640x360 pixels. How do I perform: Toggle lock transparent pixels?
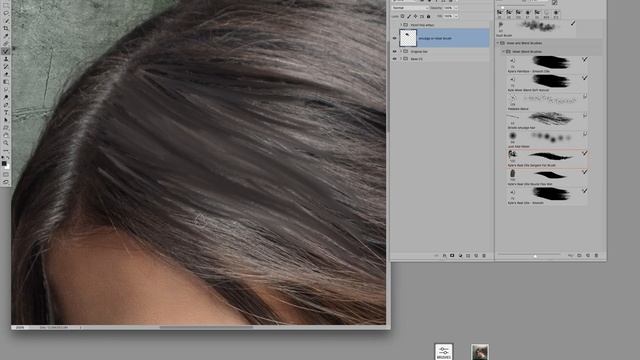[402, 16]
